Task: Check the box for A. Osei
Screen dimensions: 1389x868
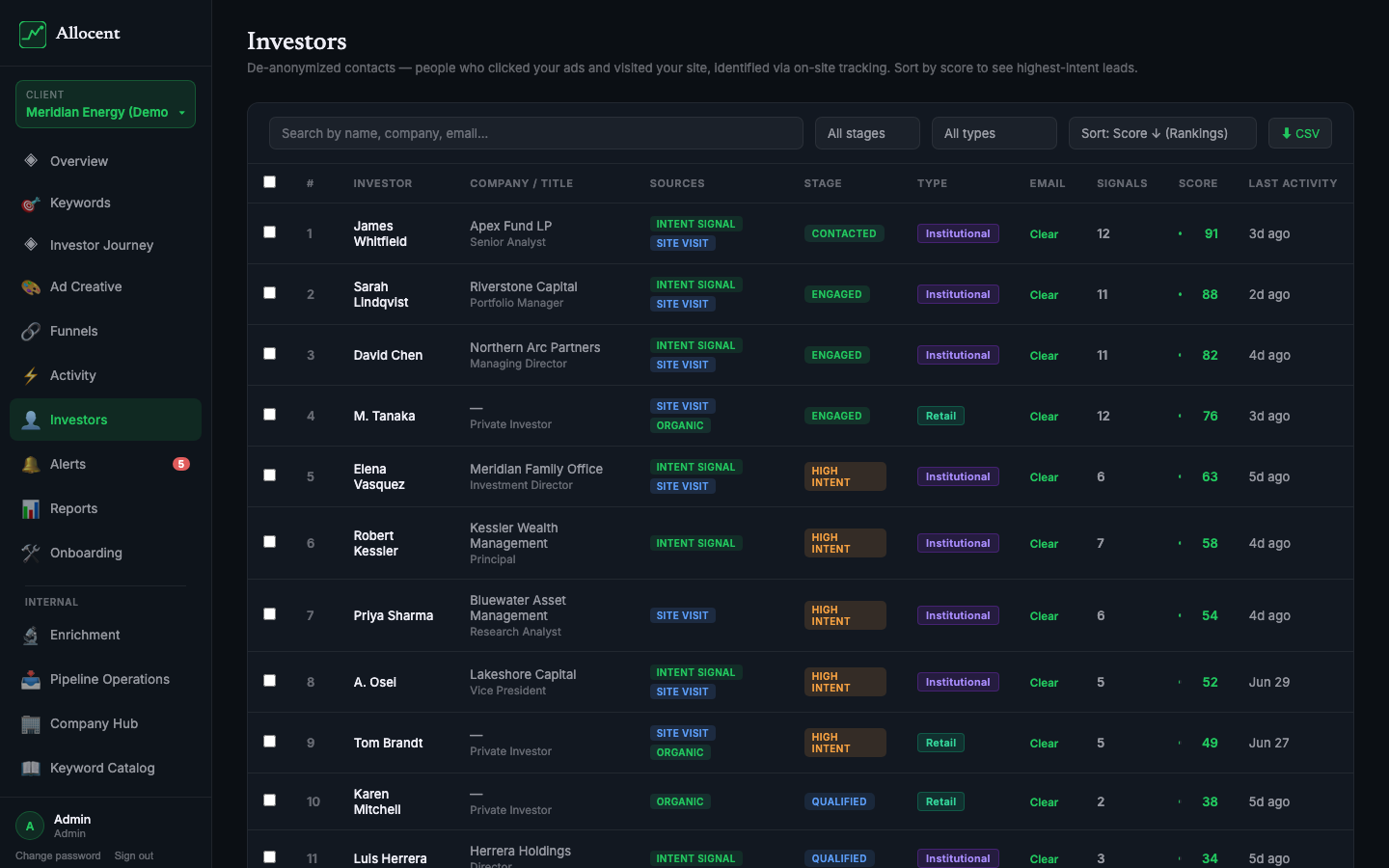Action: [x=270, y=681]
